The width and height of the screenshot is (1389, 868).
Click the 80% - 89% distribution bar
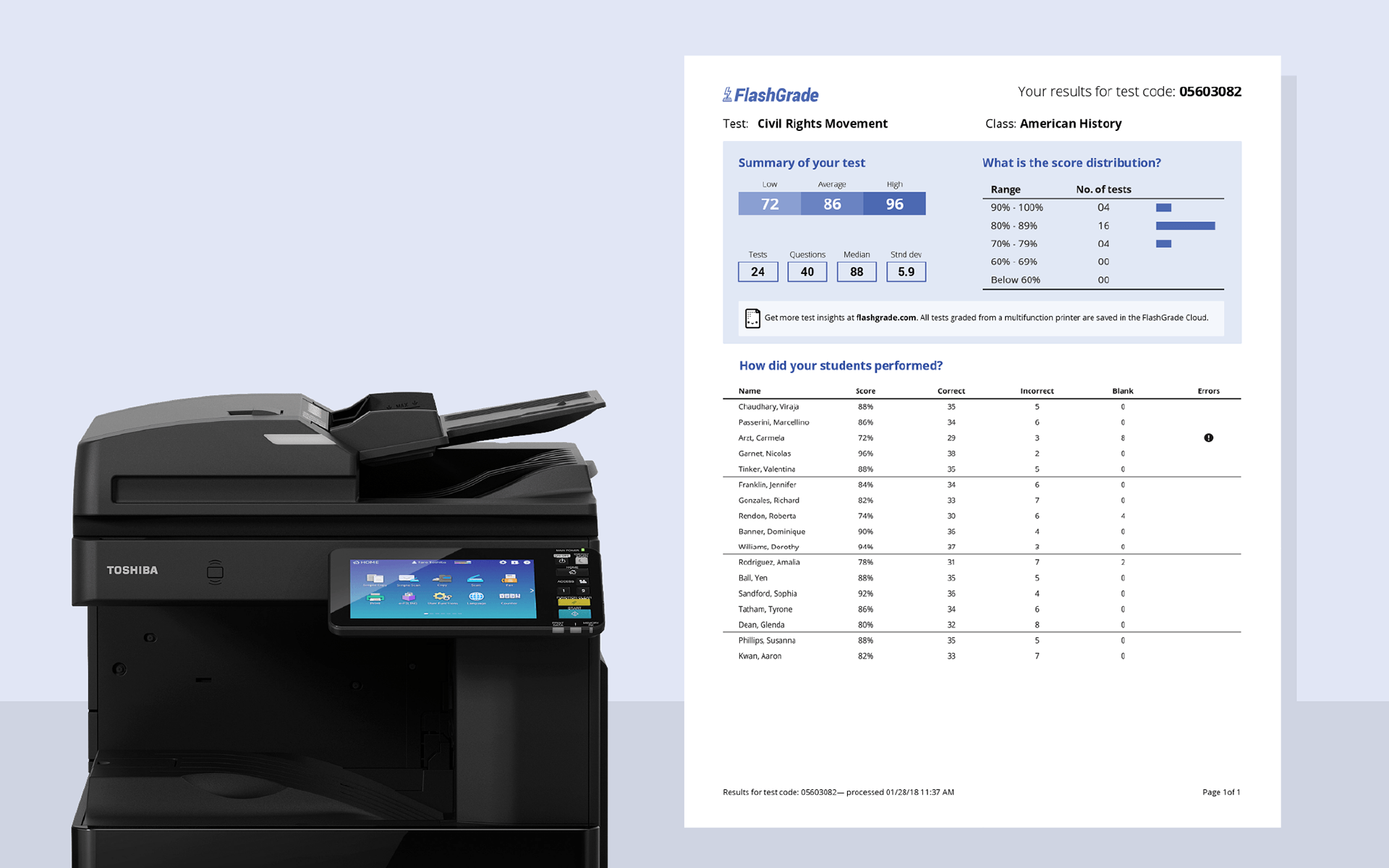(x=1185, y=226)
